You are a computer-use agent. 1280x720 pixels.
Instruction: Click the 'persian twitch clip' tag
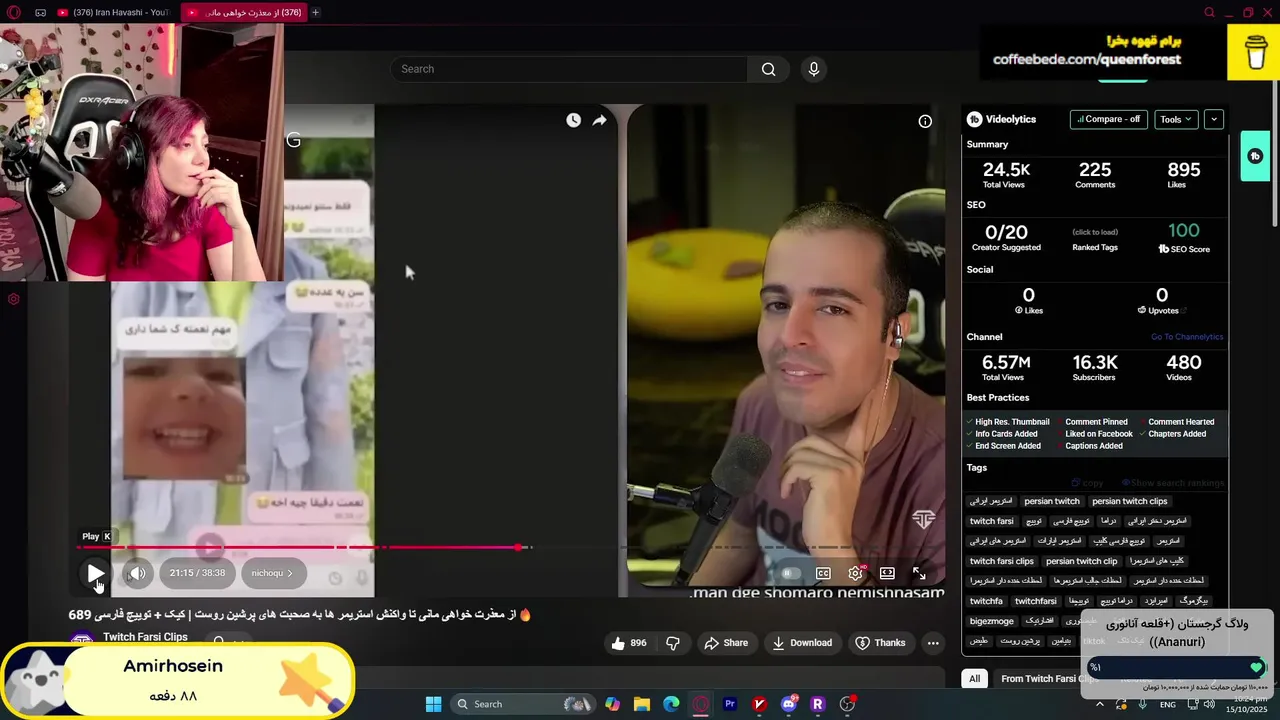[x=1081, y=561]
